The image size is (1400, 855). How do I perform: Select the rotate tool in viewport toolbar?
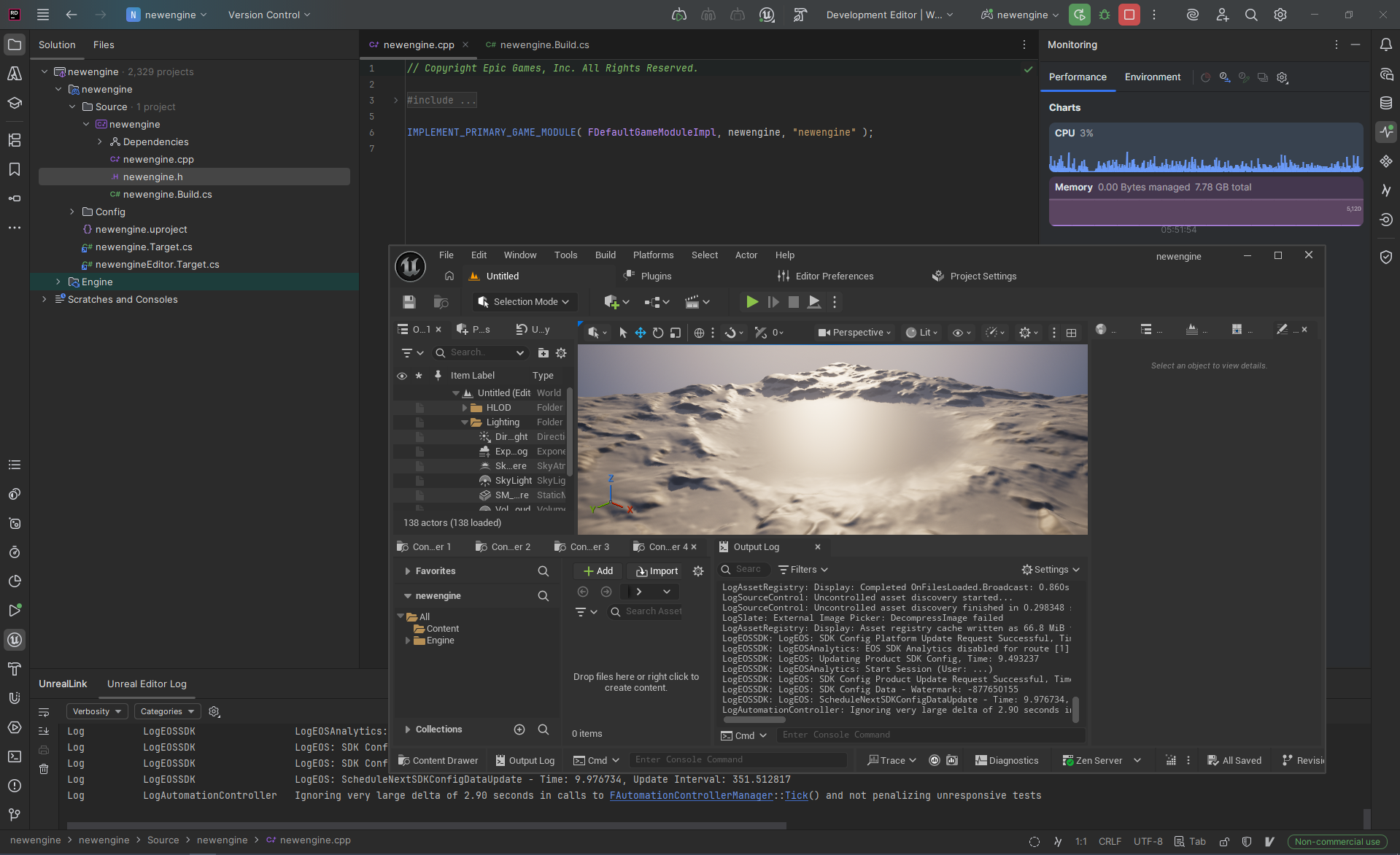pos(658,333)
